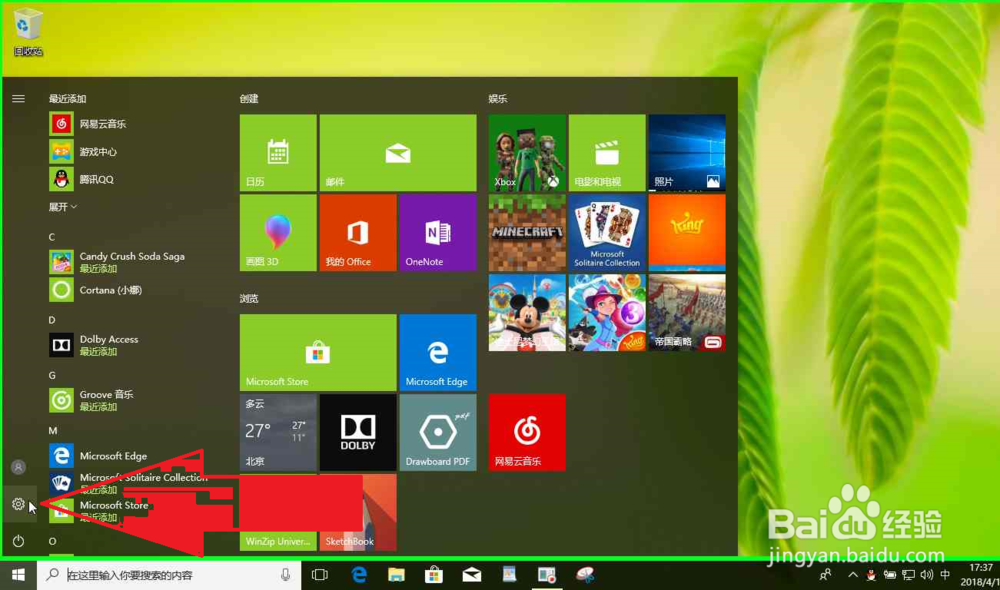Open the Minecraft tile
The height and width of the screenshot is (590, 1000).
coord(526,232)
